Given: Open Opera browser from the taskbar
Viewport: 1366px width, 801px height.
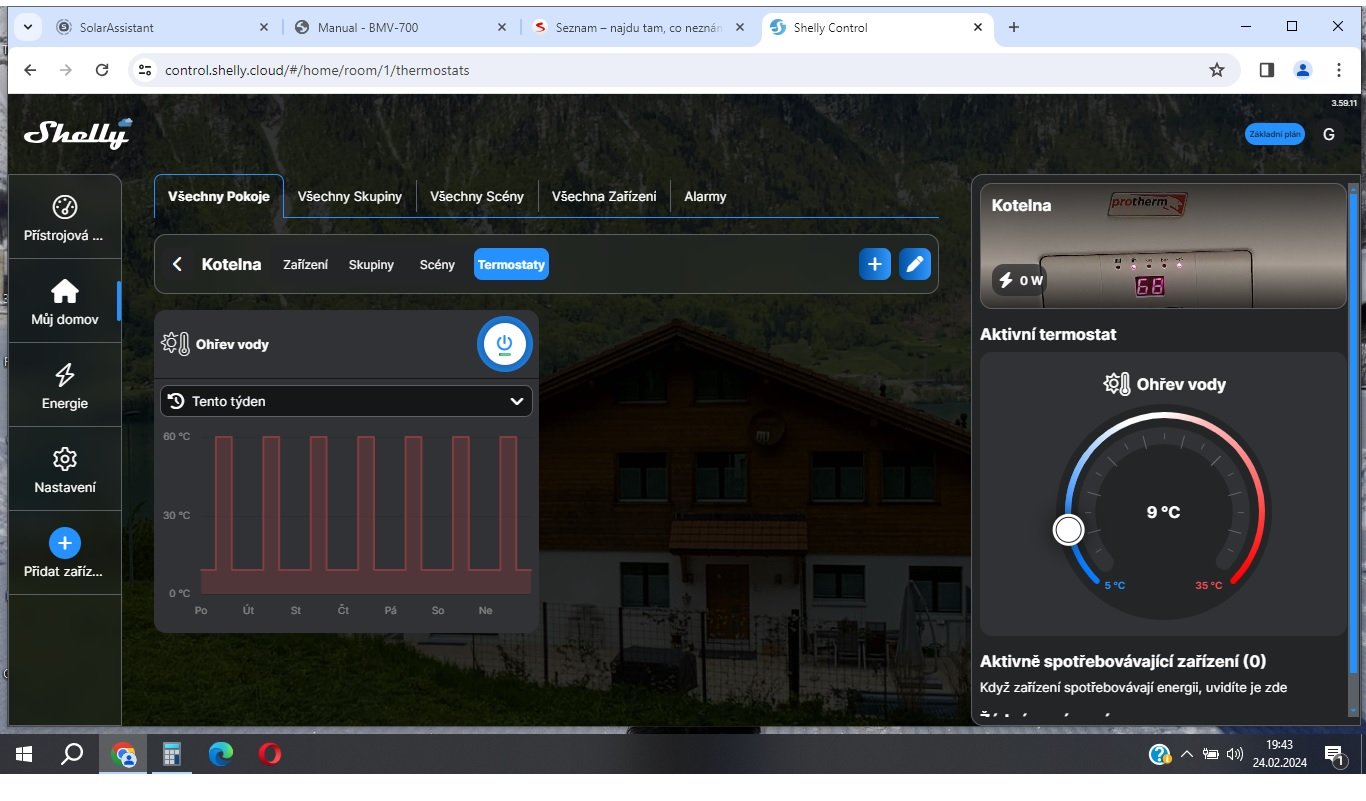Looking at the screenshot, I should [x=269, y=754].
